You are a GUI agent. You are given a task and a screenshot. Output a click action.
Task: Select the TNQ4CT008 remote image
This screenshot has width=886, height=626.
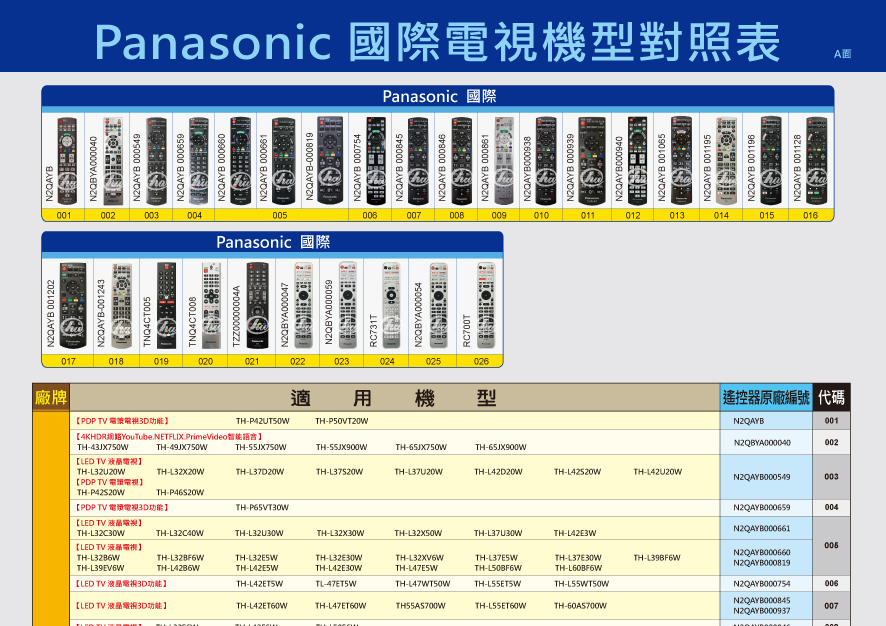tap(211, 305)
